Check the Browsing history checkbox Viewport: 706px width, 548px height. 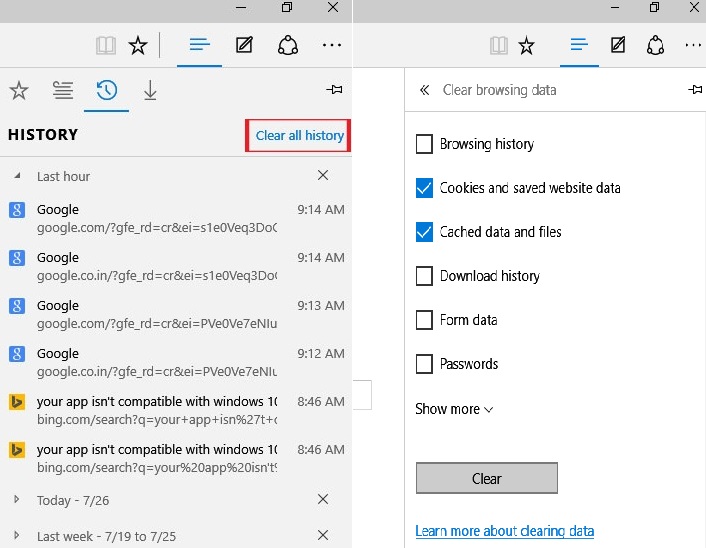(424, 144)
